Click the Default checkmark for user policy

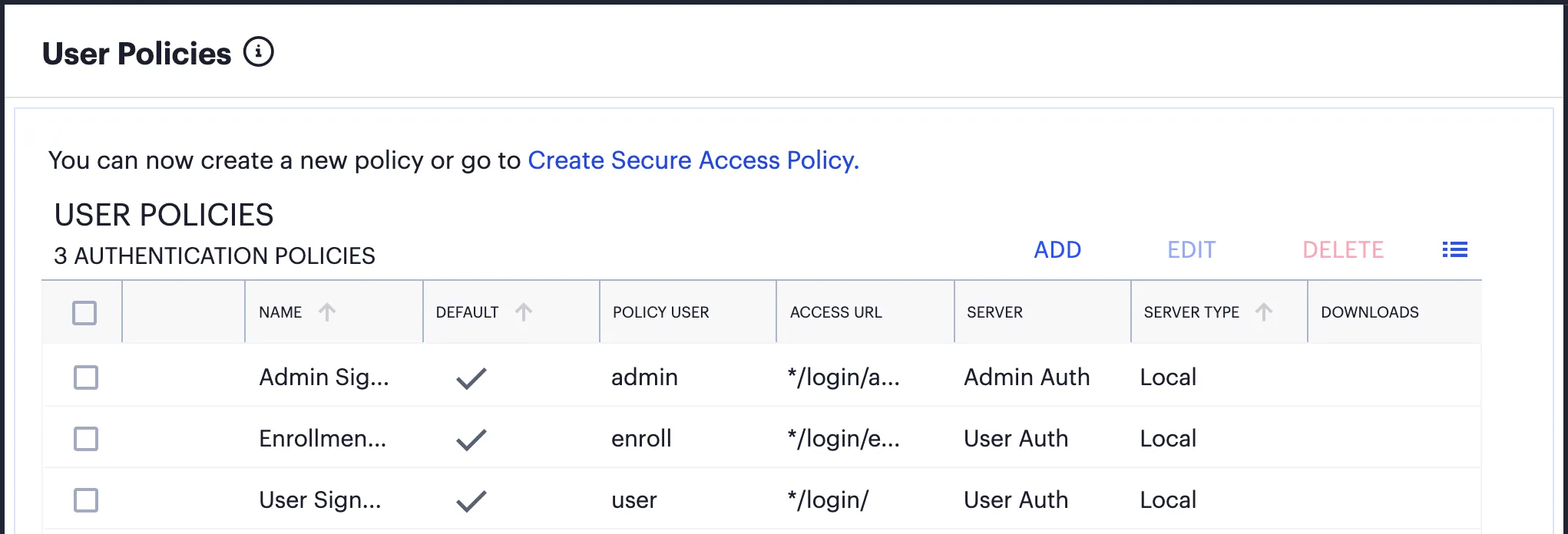click(471, 500)
